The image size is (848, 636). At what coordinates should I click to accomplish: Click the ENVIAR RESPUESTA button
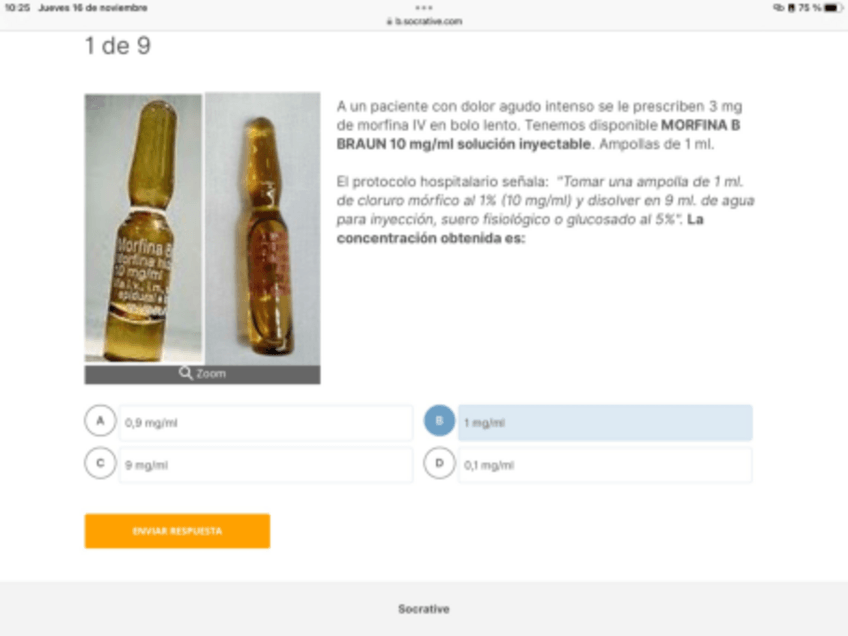click(177, 531)
